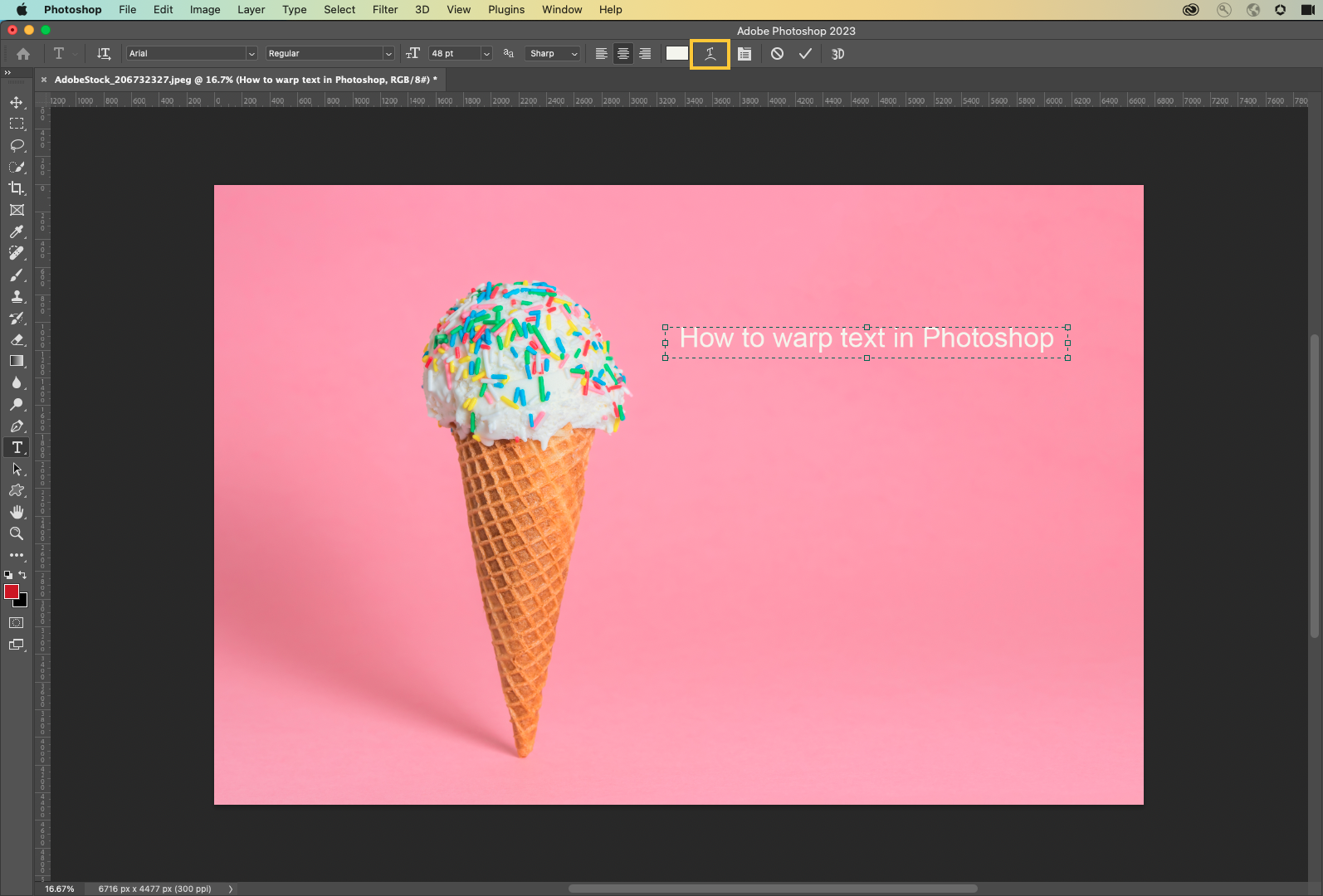Image resolution: width=1323 pixels, height=896 pixels.
Task: Select the History Brush tool
Action: coord(17,318)
